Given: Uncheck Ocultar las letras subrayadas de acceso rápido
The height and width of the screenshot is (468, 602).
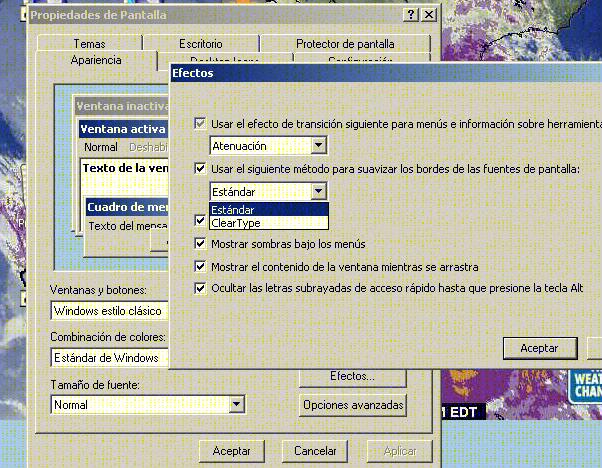Looking at the screenshot, I should [201, 288].
